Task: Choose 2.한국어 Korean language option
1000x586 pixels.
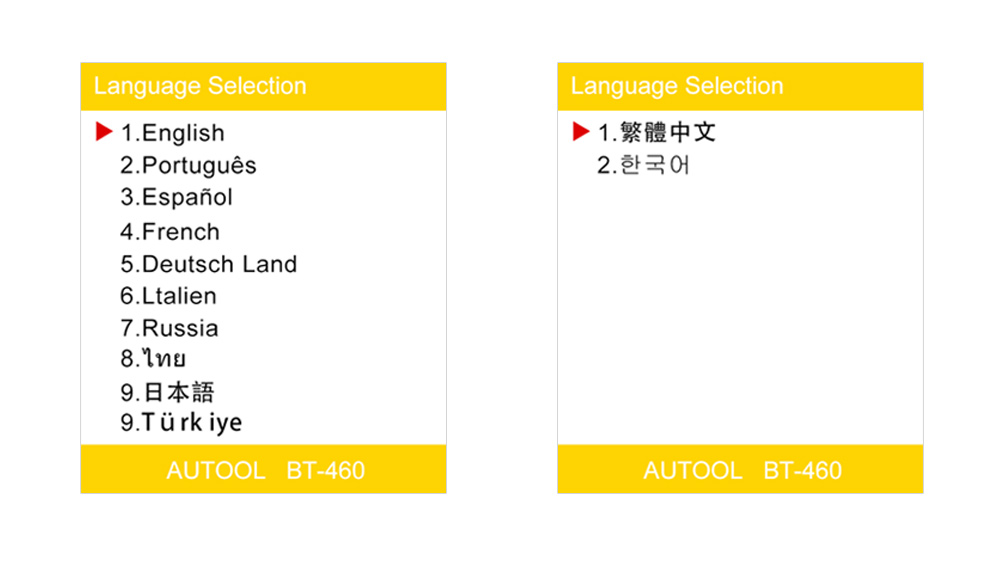Action: pos(644,166)
